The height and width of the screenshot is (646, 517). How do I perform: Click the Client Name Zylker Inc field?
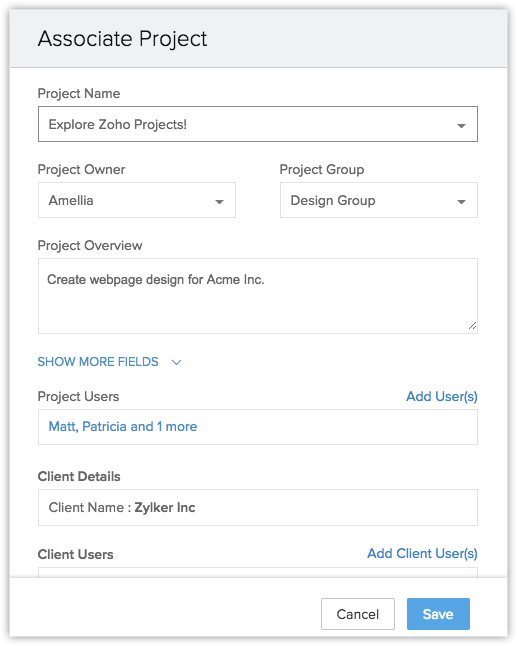258,508
